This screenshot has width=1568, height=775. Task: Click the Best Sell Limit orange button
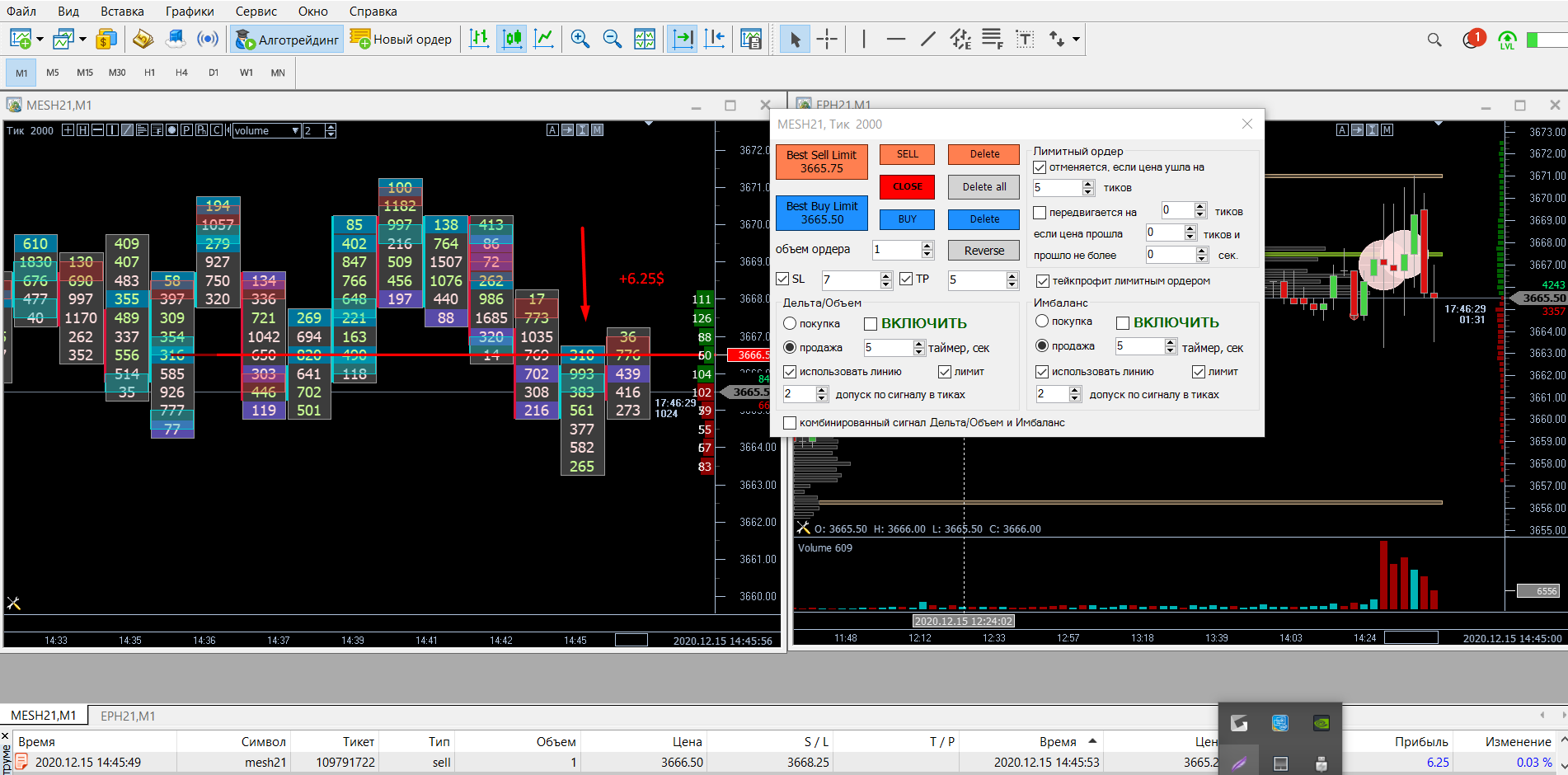pyautogui.click(x=821, y=162)
